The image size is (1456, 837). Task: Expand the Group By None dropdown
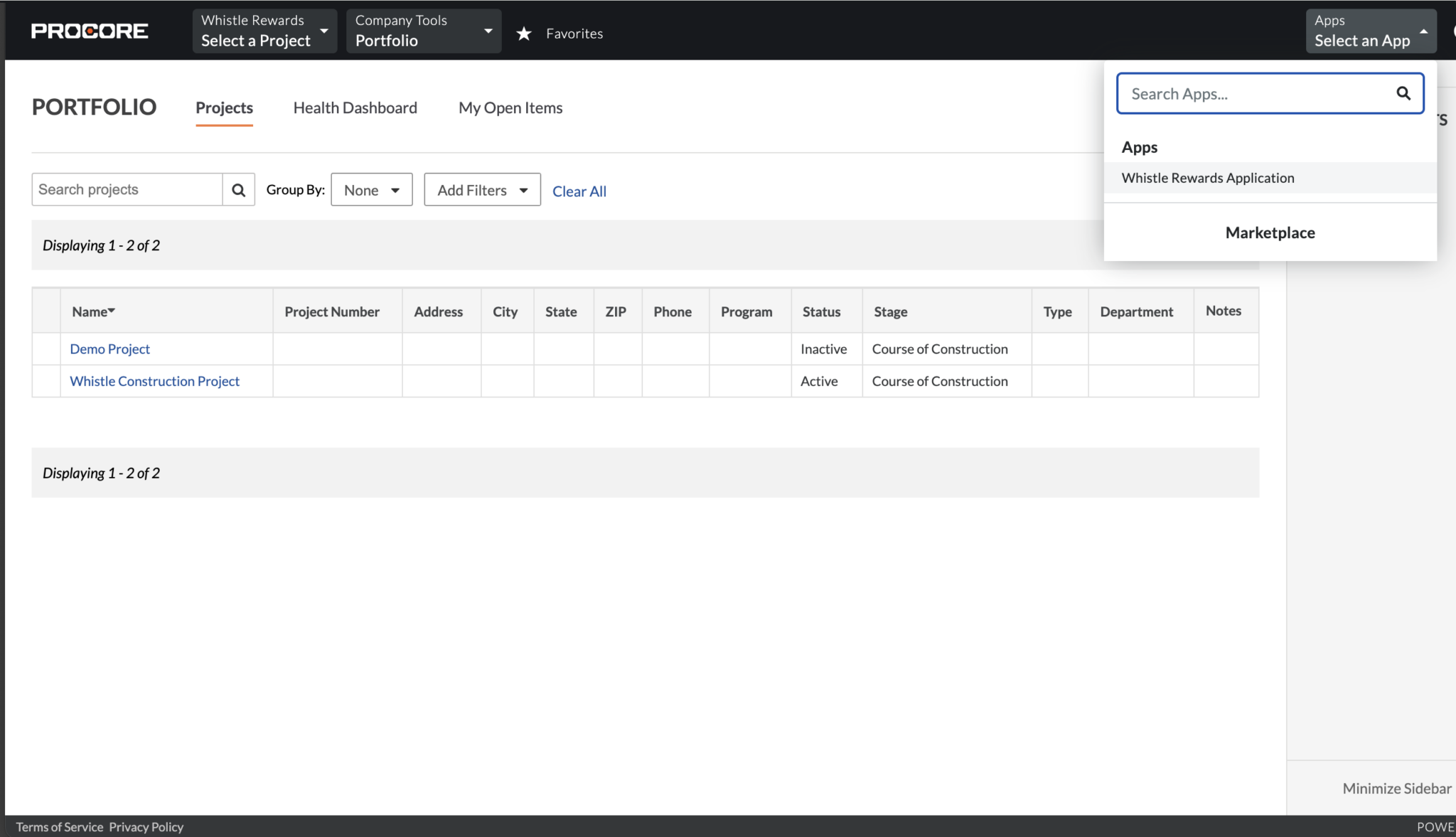[x=371, y=189]
